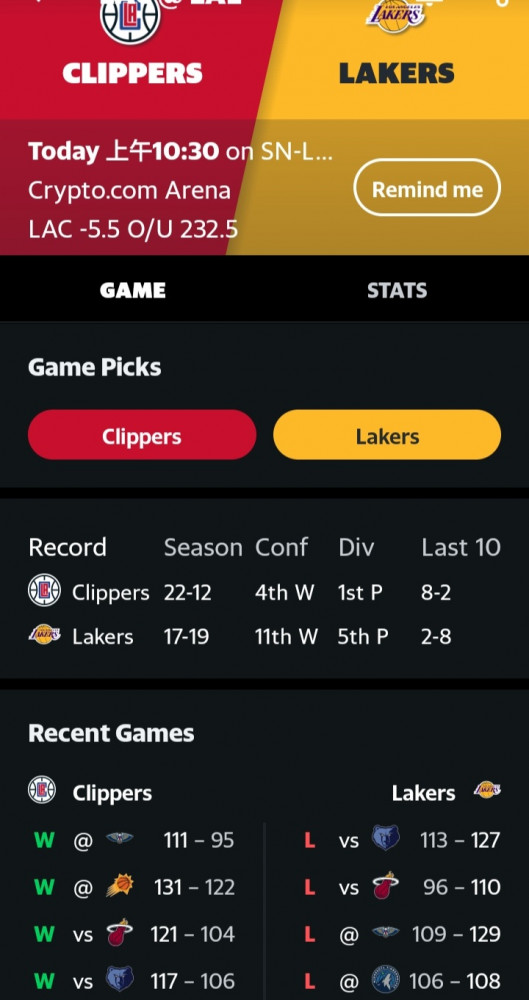Viewport: 529px width, 1000px height.
Task: Open Clippers win over Pelicans 111–95
Action: coord(135,839)
